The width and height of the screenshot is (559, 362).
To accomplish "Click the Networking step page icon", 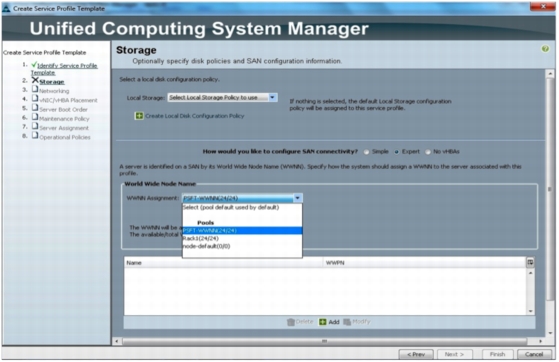I will point(35,89).
